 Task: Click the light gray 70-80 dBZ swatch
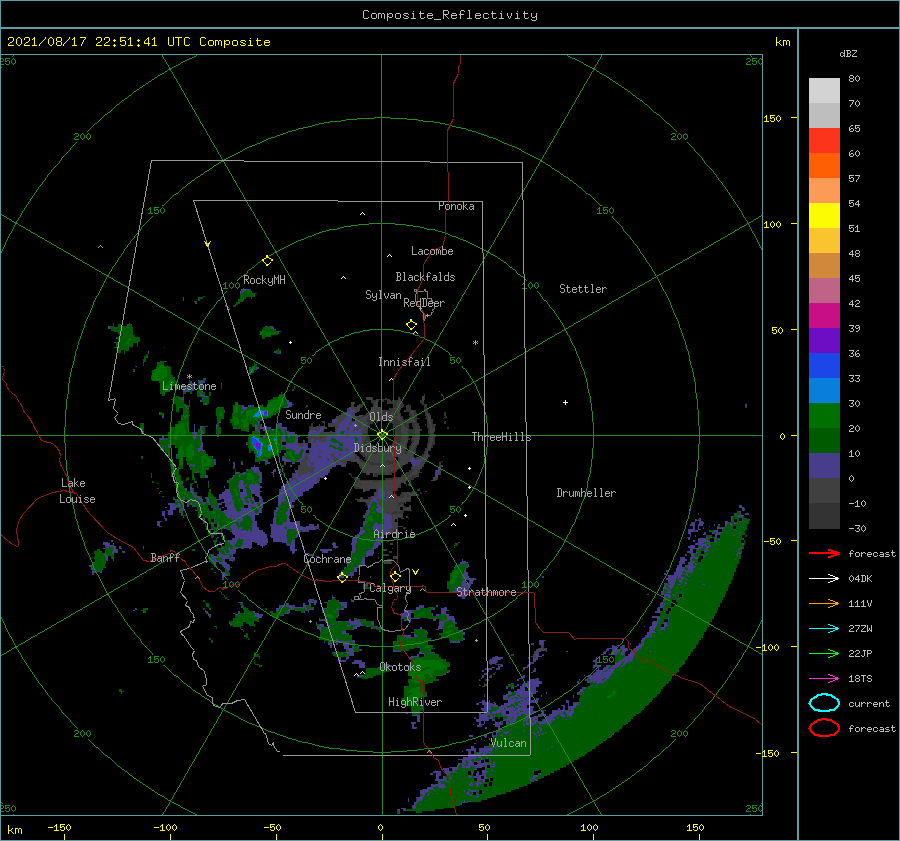pyautogui.click(x=824, y=91)
